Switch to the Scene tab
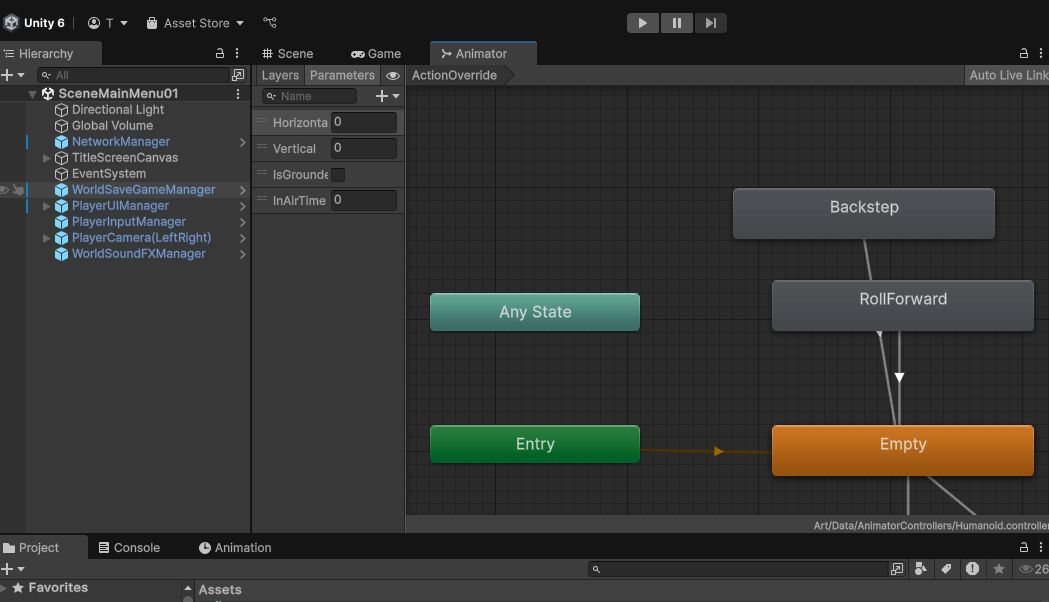The image size is (1049, 602). pos(288,54)
